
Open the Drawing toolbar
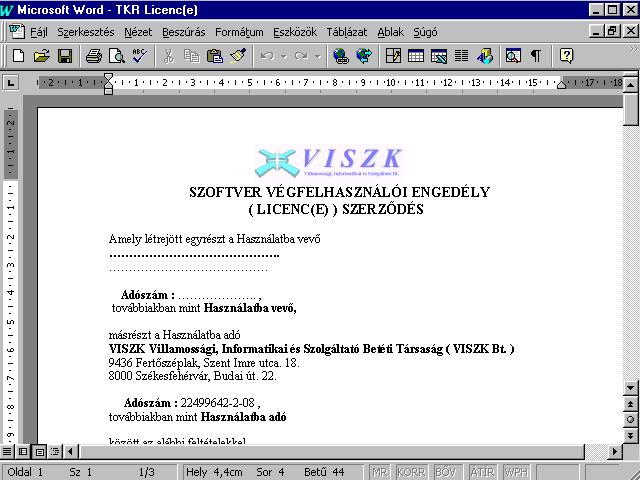click(x=485, y=56)
